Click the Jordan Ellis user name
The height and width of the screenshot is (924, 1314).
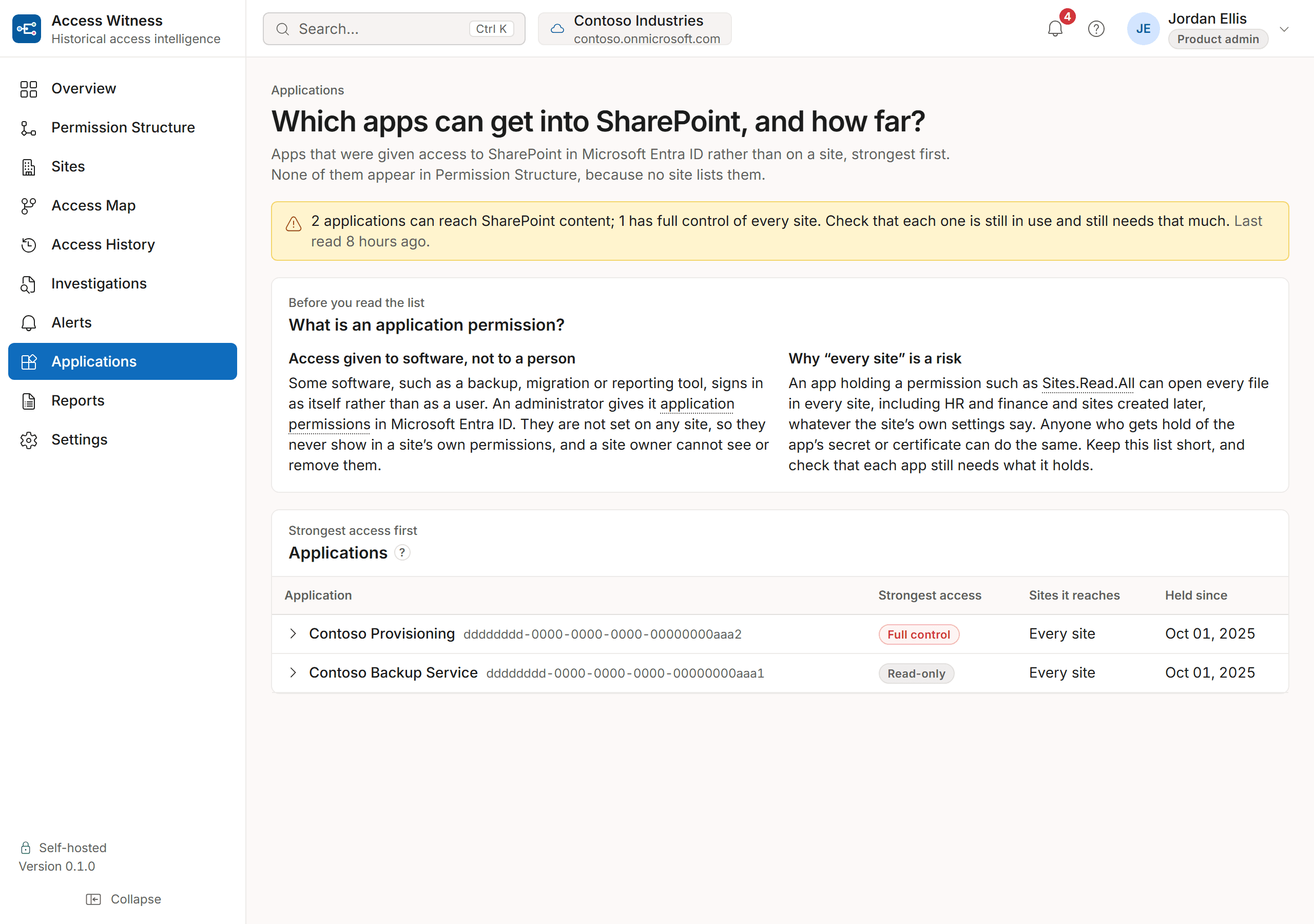click(x=1207, y=19)
